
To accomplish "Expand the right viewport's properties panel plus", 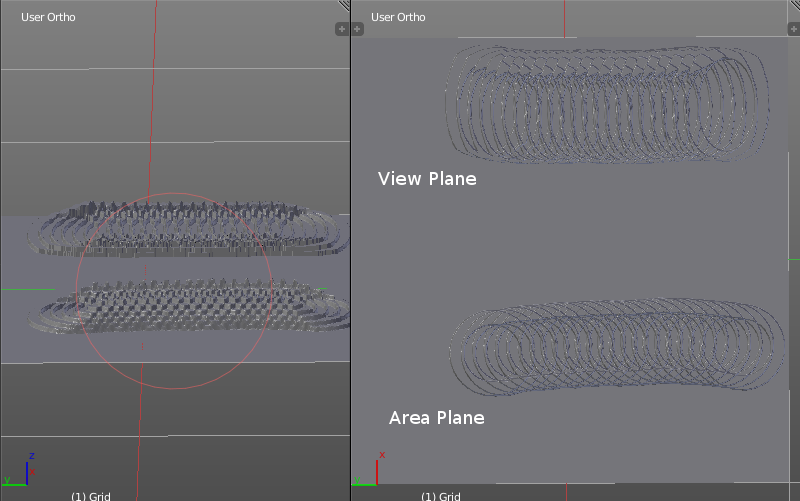I will click(x=794, y=29).
